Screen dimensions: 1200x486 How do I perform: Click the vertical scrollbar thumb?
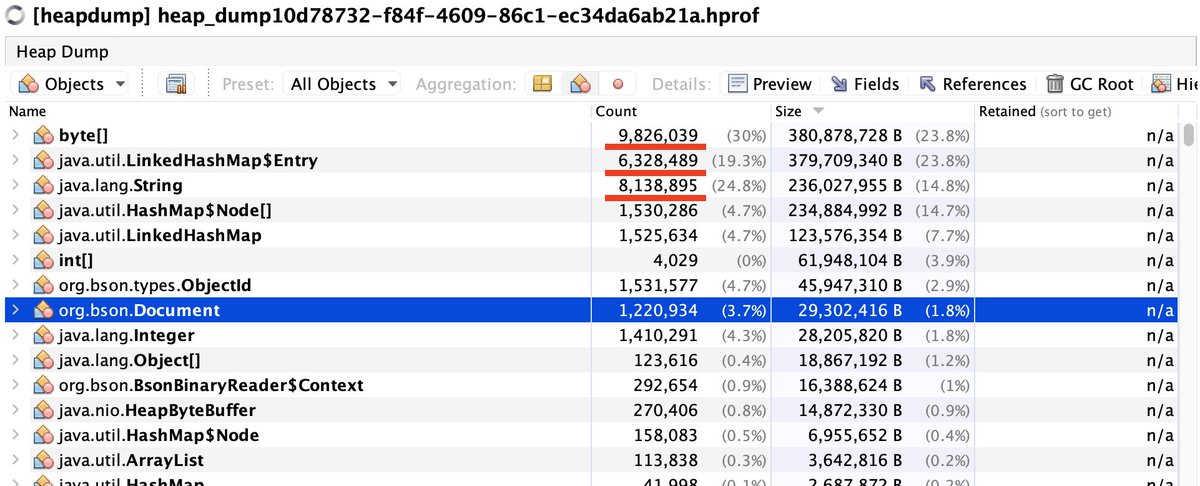tap(1188, 135)
